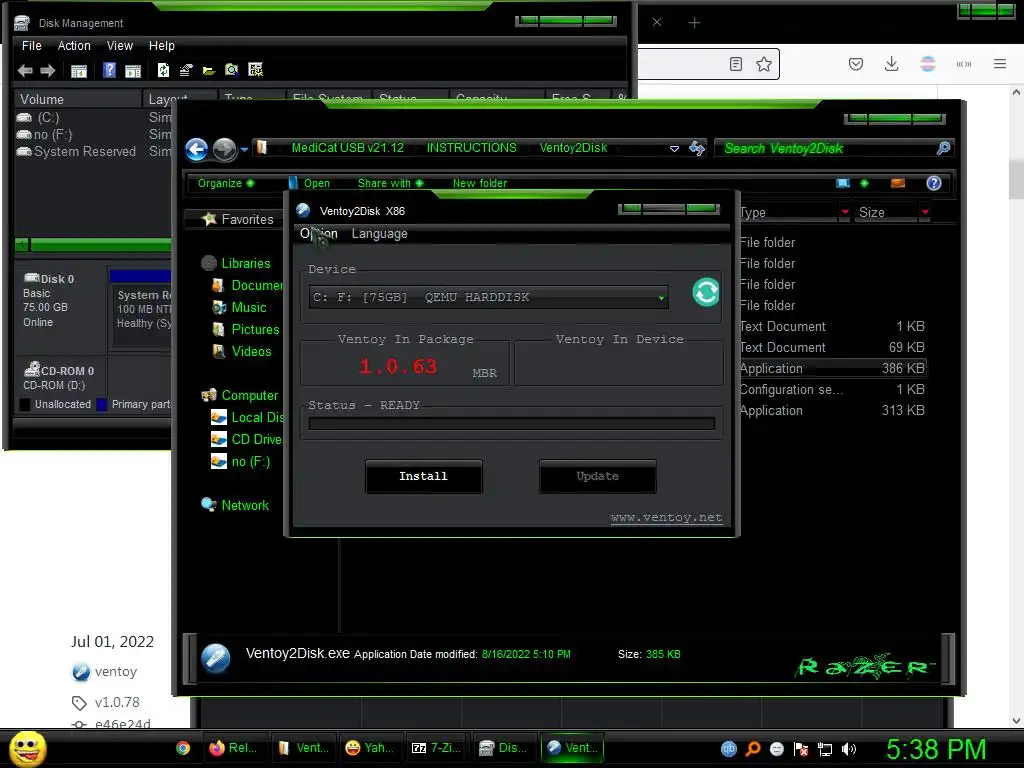Click Search Ventoy2Disk input field

826,148
